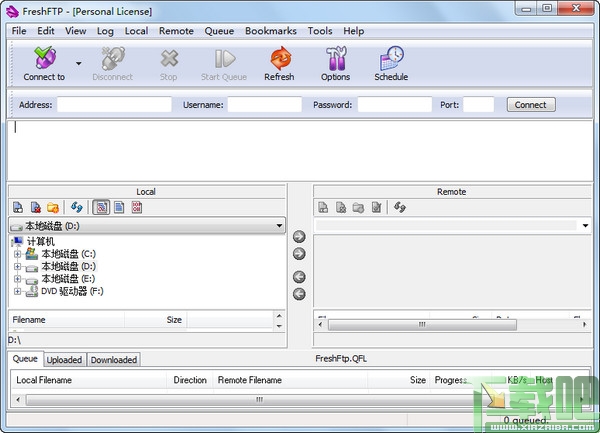Click the Remote Filename column header

pos(290,380)
